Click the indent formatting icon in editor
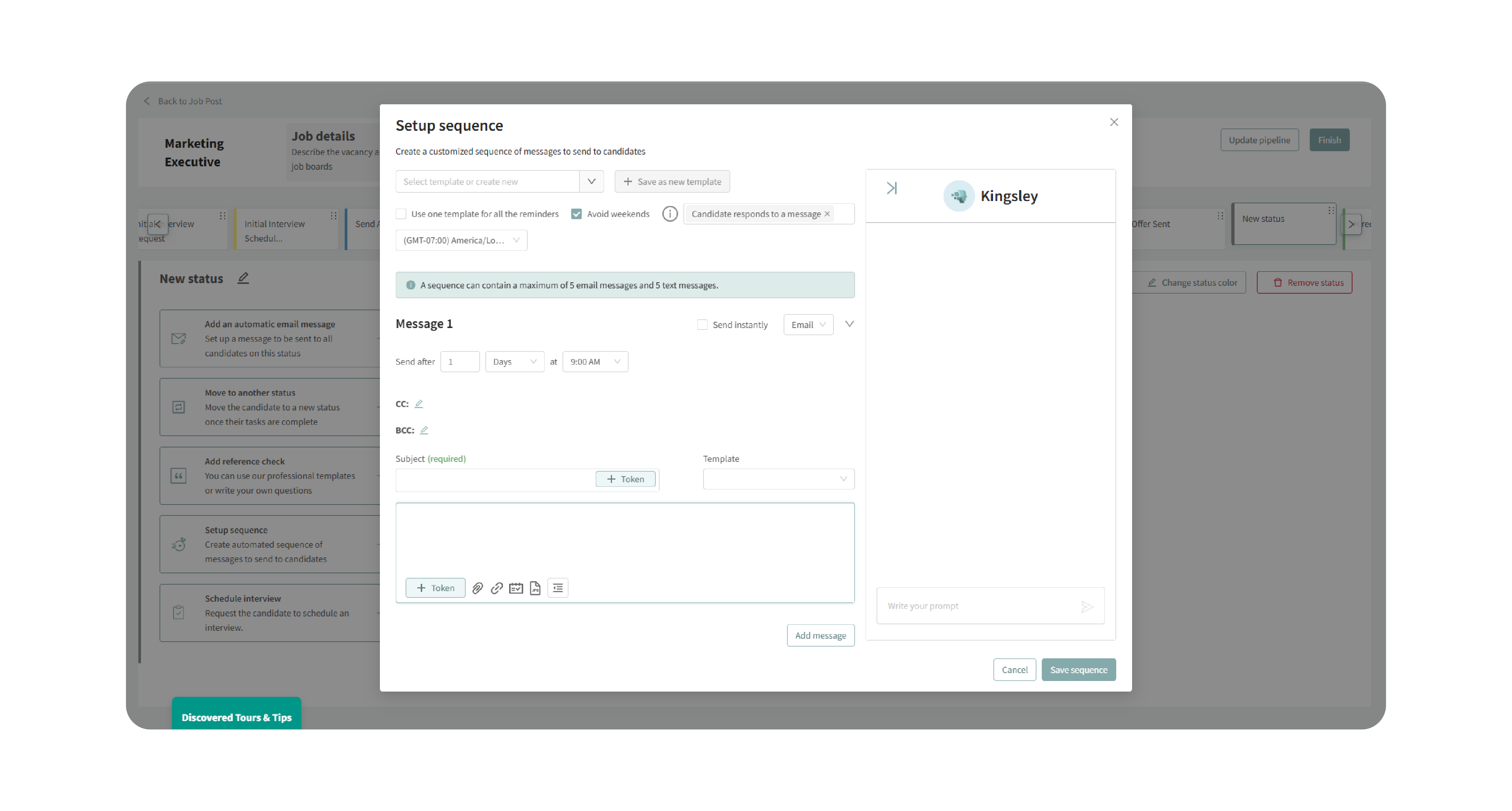The width and height of the screenshot is (1512, 811). click(x=558, y=588)
